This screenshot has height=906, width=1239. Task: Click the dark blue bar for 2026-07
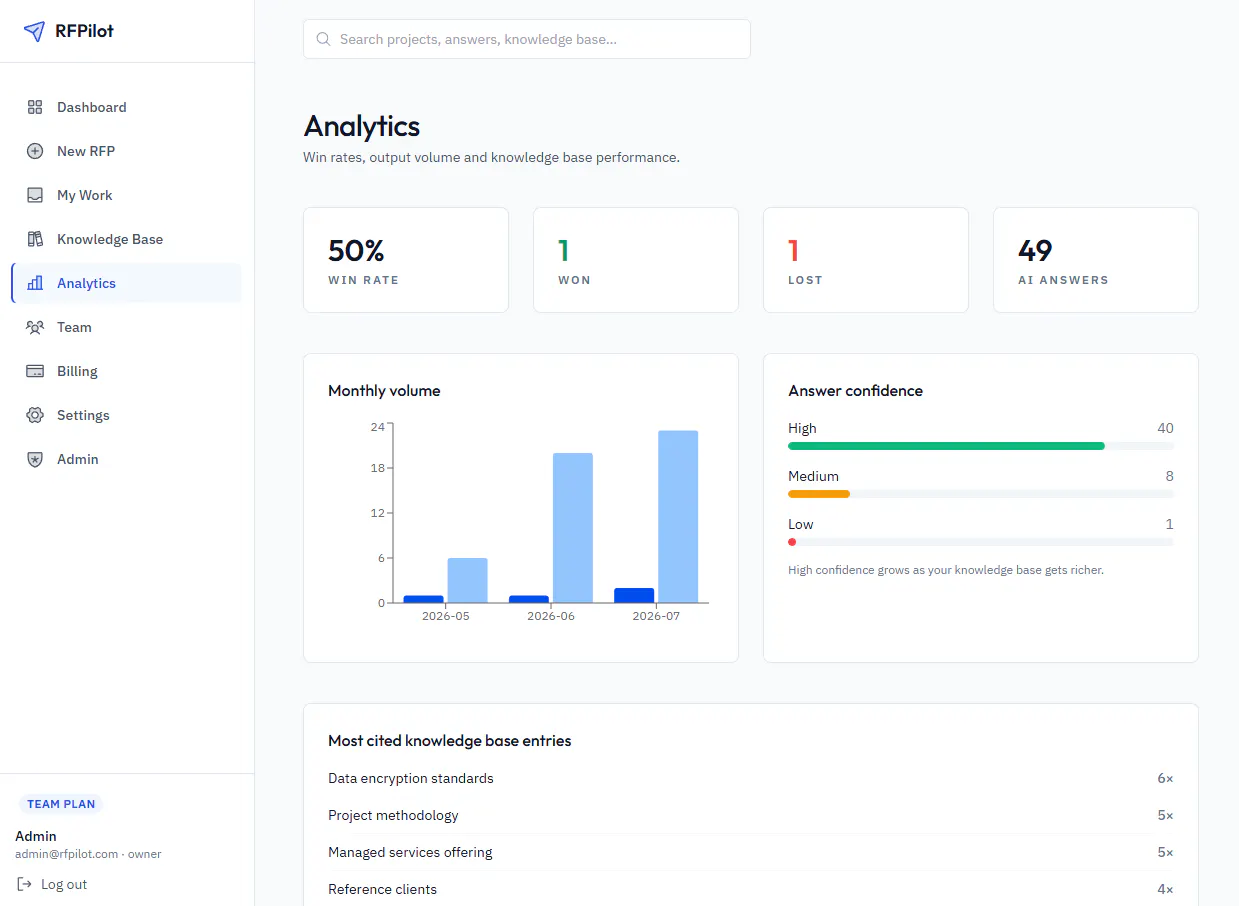pos(634,595)
